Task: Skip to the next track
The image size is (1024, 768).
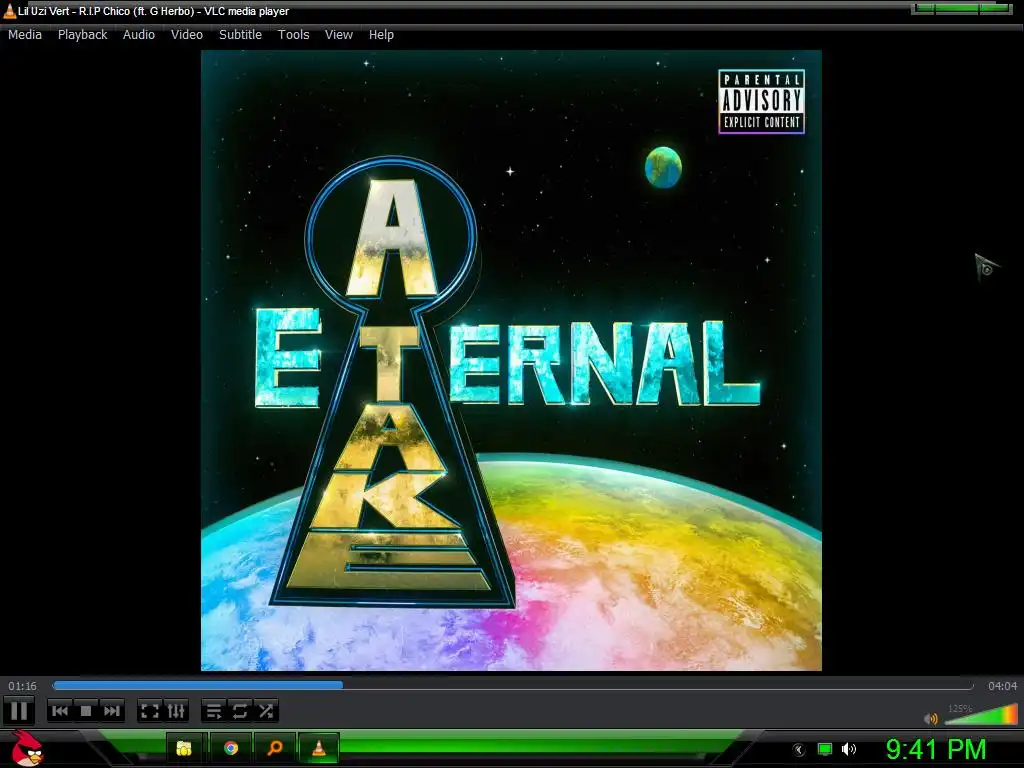Action: (x=112, y=711)
